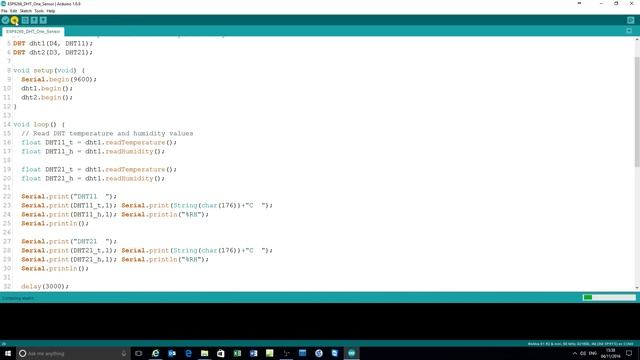Click the '// Read DHT temperature and humidity values' comment
The width and height of the screenshot is (640, 360).
click(x=107, y=133)
